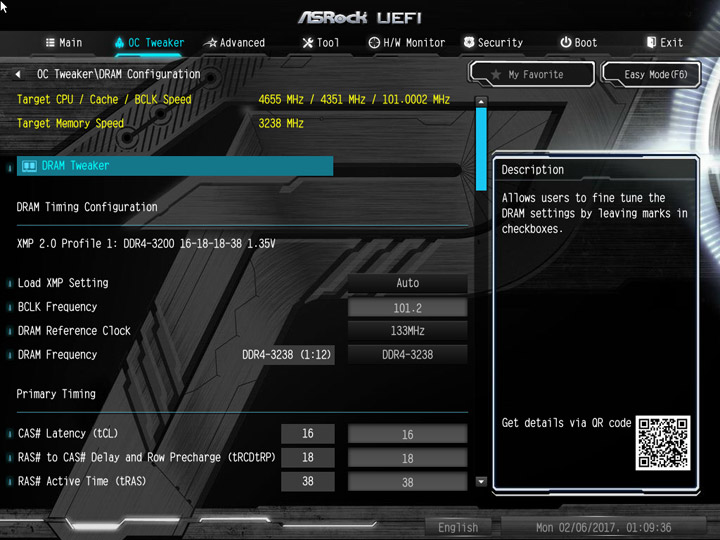Click the Exit door icon
Viewport: 720px width, 540px height.
[x=651, y=43]
